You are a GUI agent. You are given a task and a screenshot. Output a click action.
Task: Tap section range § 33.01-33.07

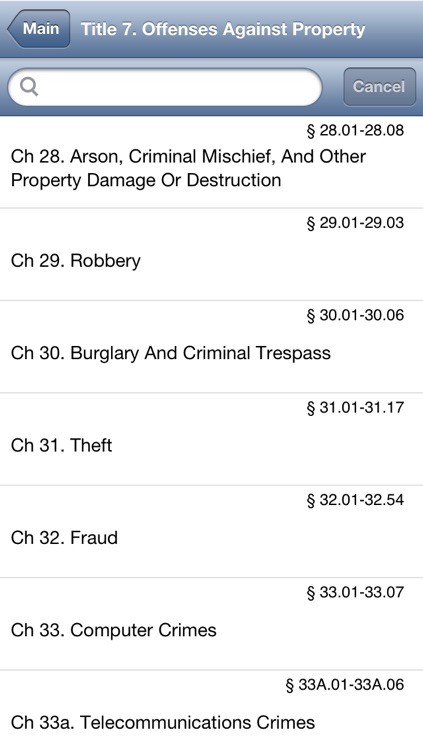(x=355, y=592)
